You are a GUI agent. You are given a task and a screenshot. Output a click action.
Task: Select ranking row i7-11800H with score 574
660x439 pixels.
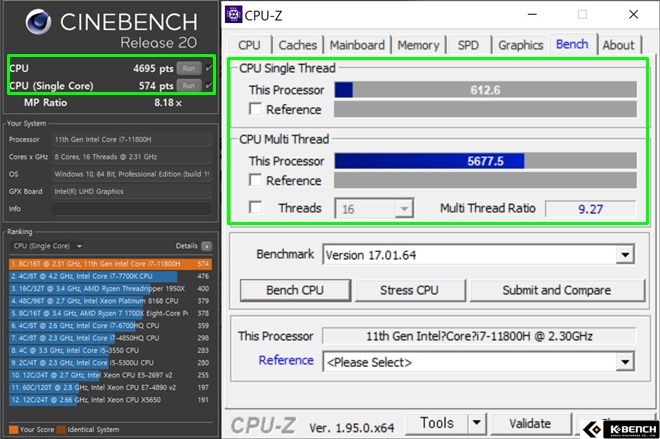coord(110,264)
